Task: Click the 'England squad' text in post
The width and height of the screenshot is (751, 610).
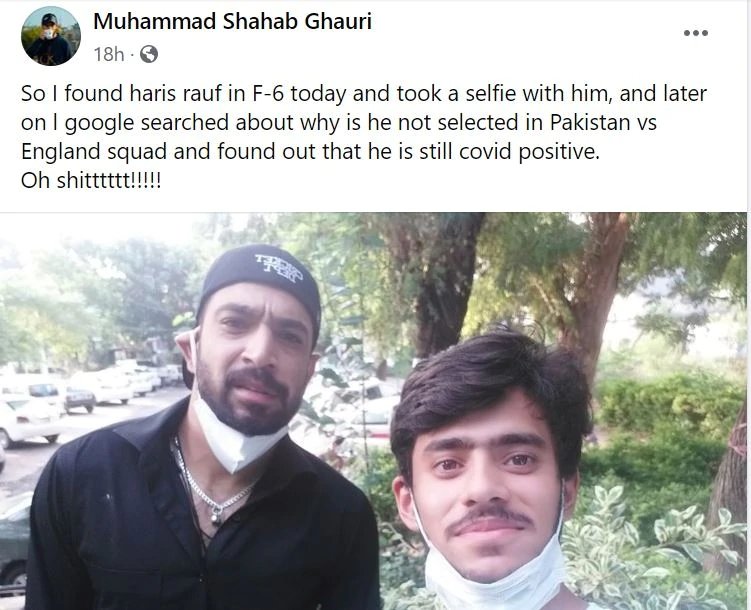Action: pos(94,151)
